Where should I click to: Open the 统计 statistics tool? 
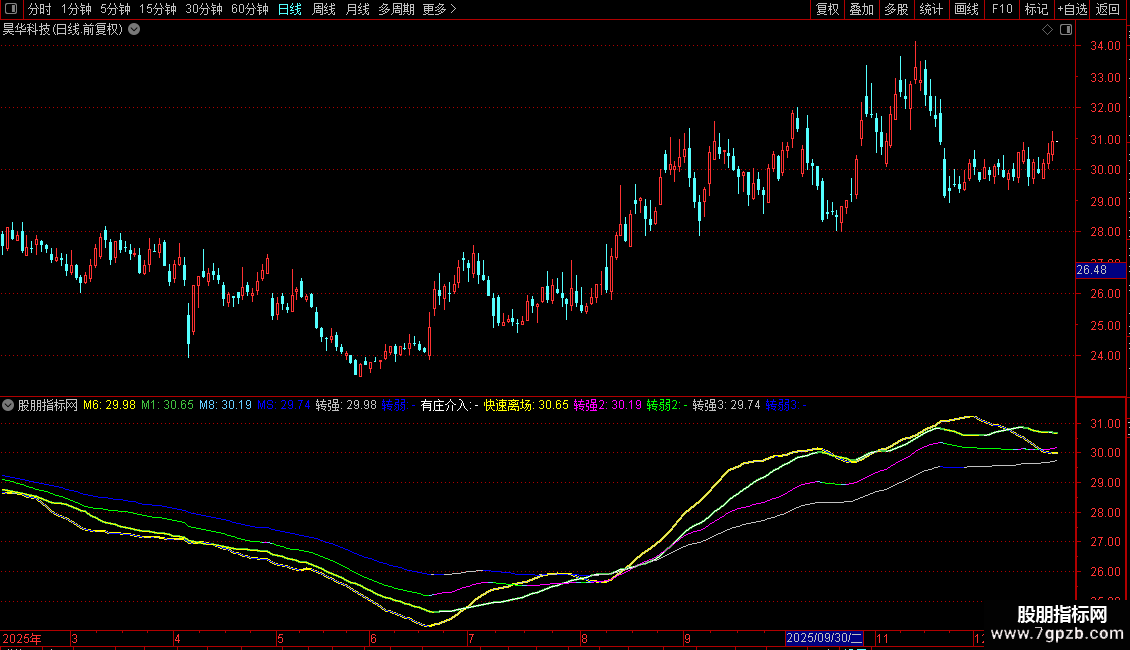pos(931,10)
